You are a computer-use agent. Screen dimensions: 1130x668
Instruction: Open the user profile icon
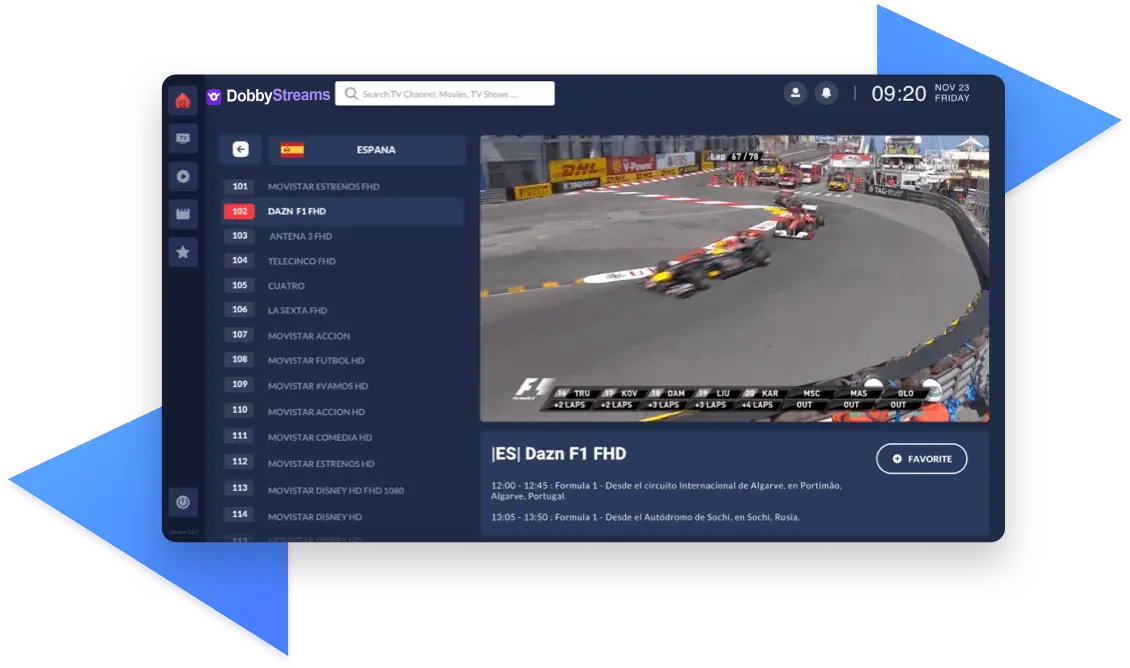coord(795,92)
